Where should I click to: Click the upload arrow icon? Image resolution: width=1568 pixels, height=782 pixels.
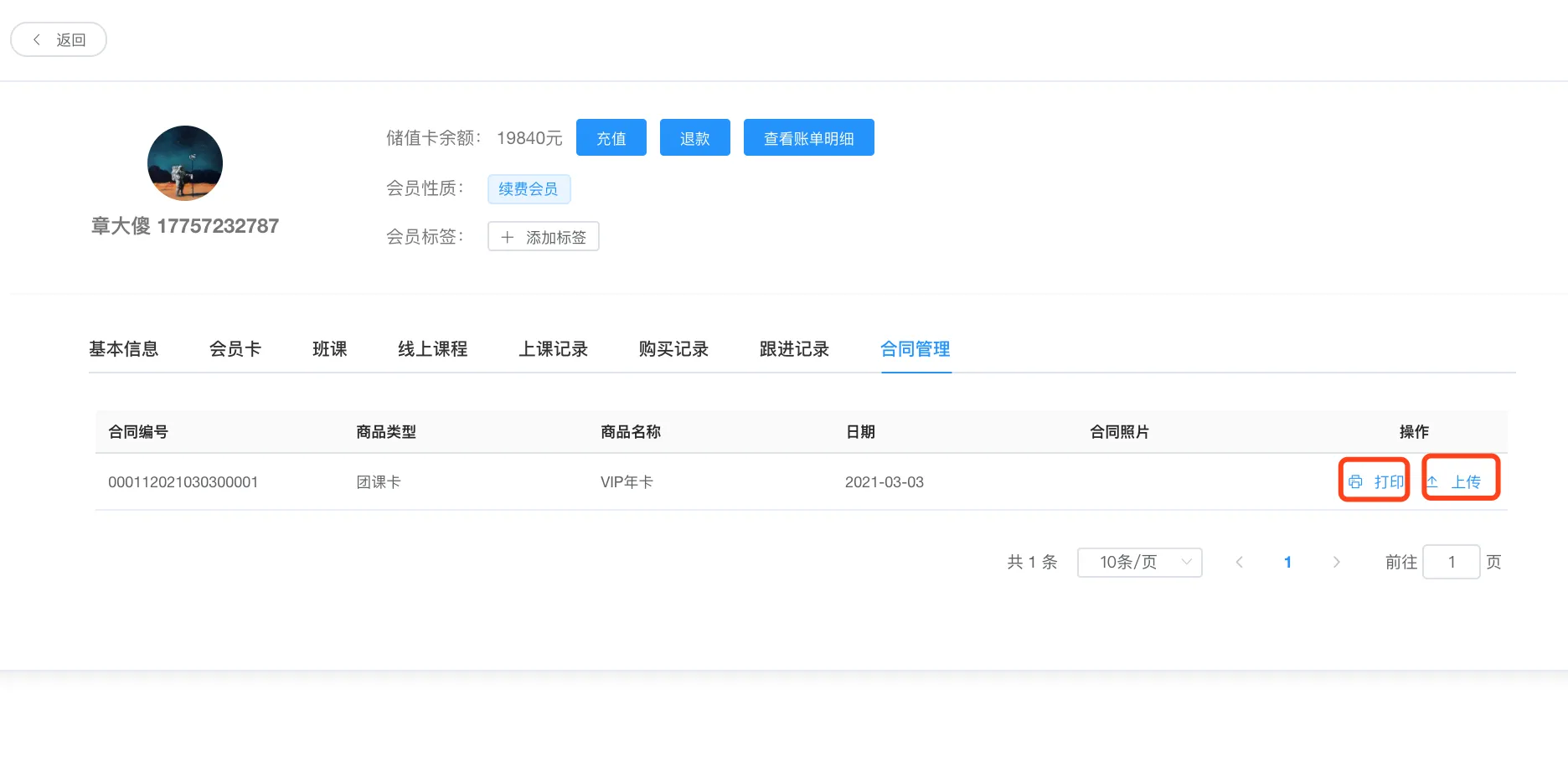[x=1433, y=481]
